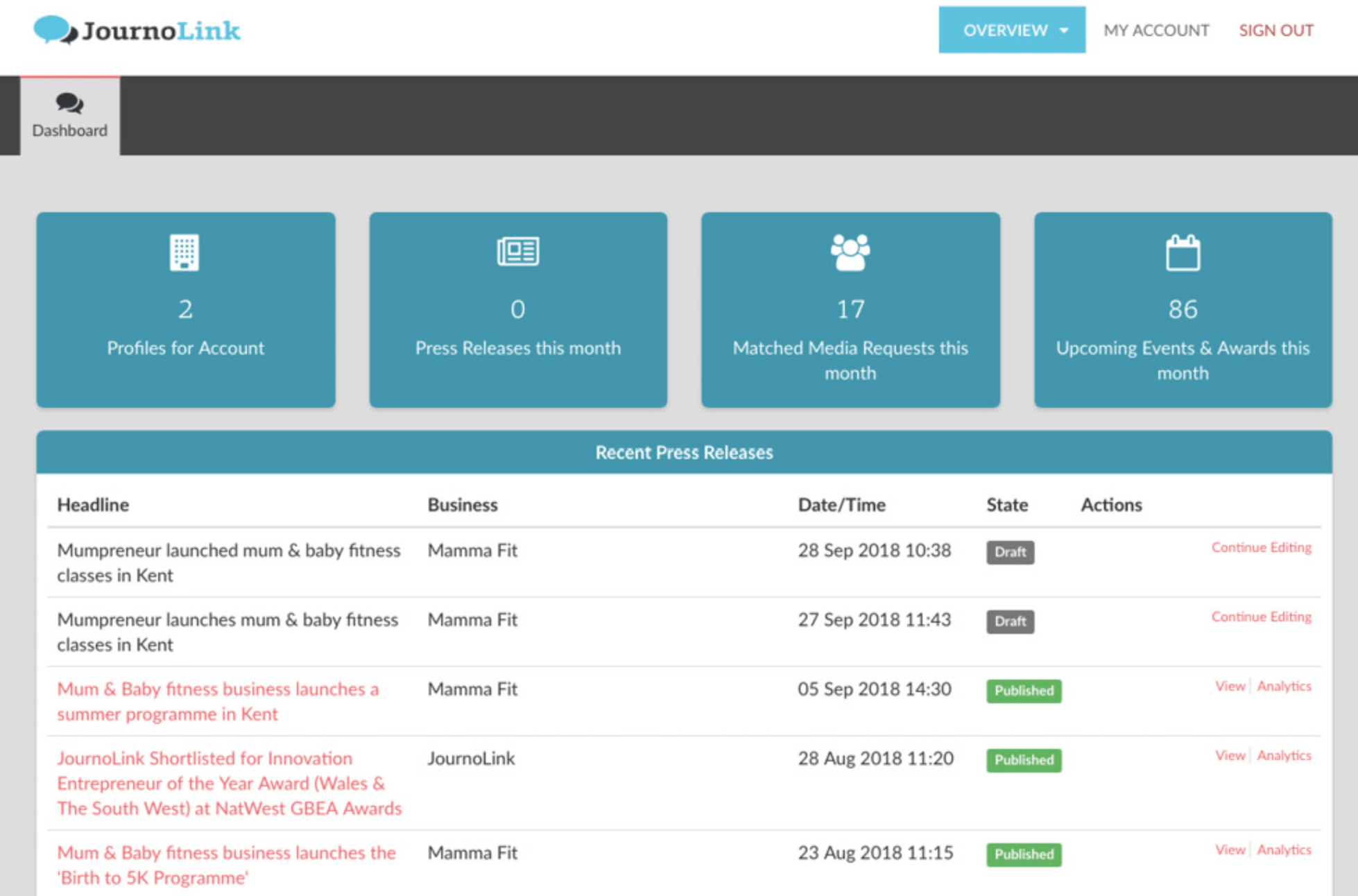The width and height of the screenshot is (1358, 896).
Task: Open Analytics for 05 Sep 2018 release
Action: click(1284, 686)
